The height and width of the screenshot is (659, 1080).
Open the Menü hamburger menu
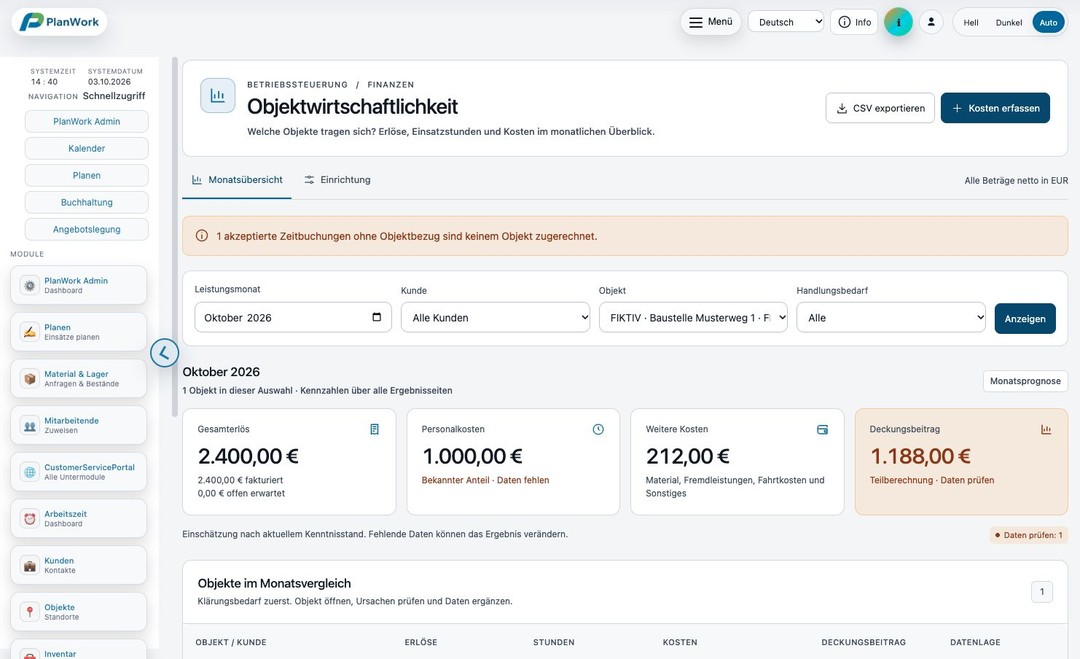click(x=711, y=22)
